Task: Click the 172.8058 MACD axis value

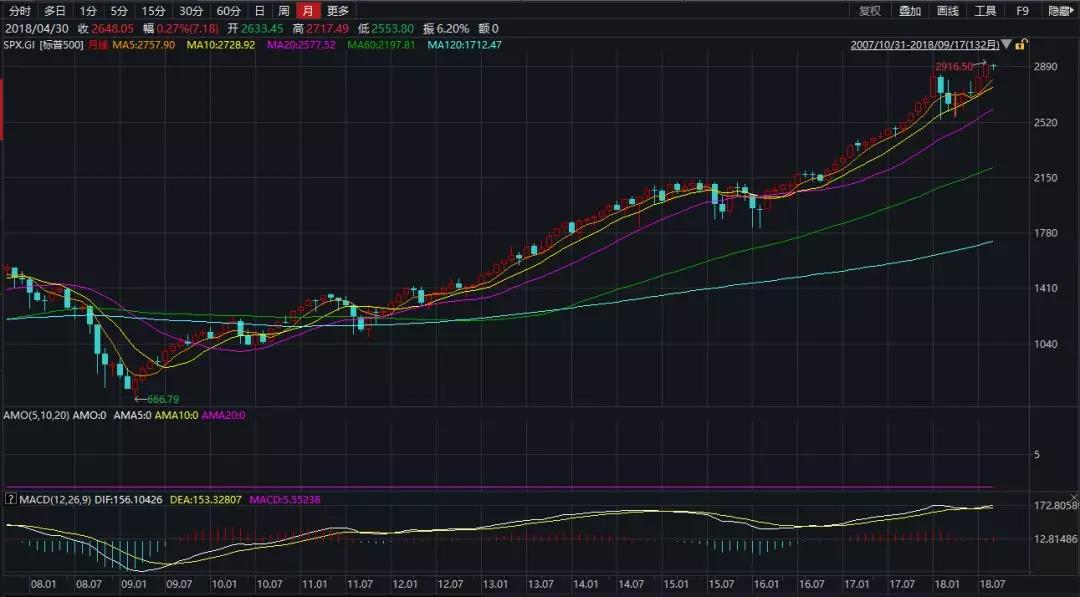Action: 1056,505
